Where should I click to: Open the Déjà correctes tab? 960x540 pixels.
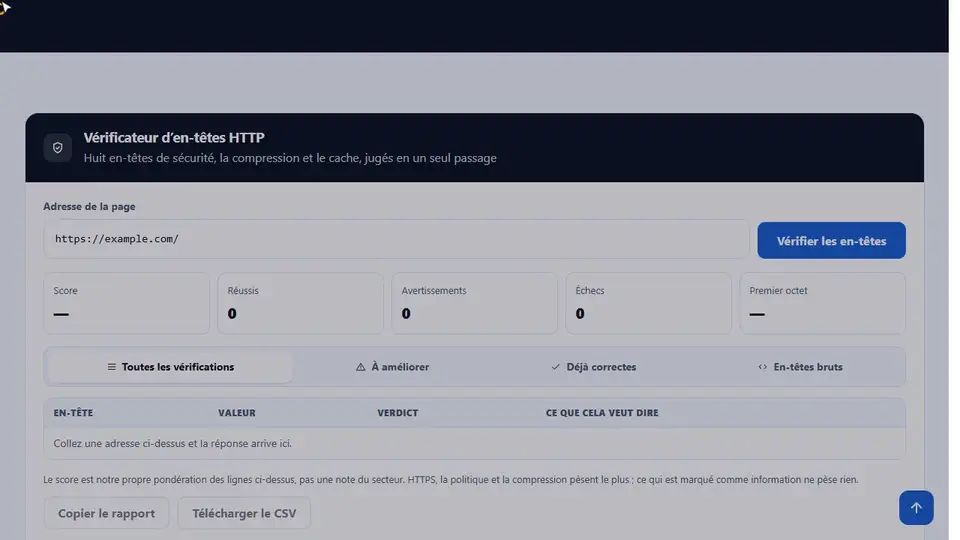pos(593,367)
